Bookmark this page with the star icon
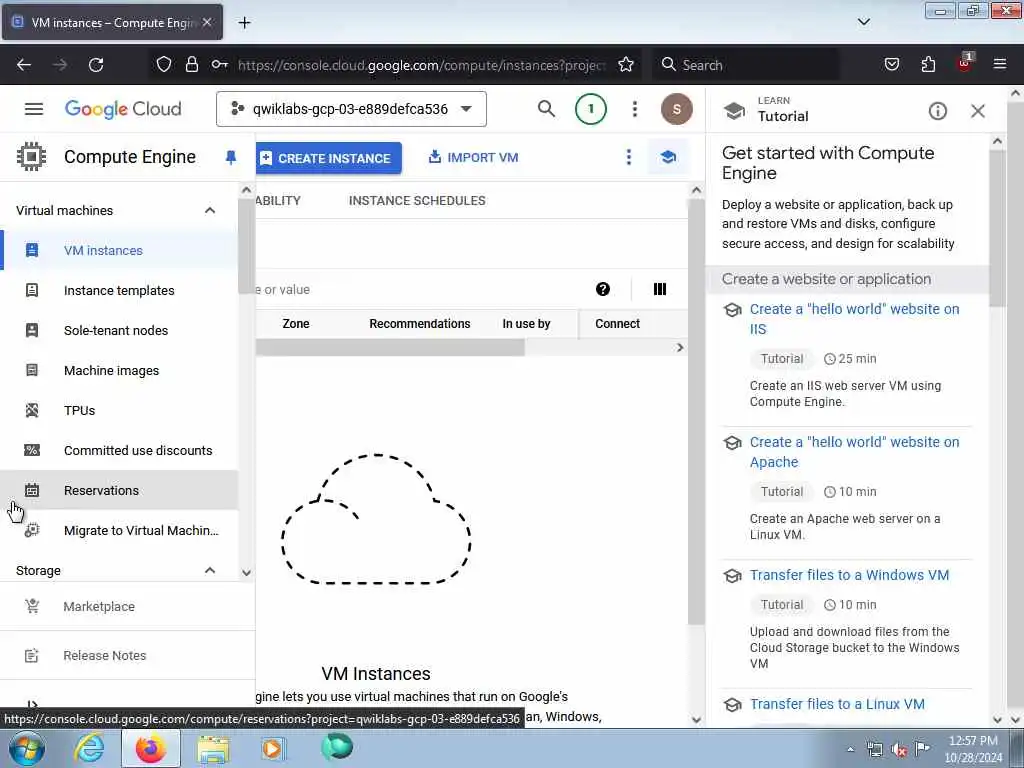This screenshot has height=768, width=1024. [x=626, y=65]
